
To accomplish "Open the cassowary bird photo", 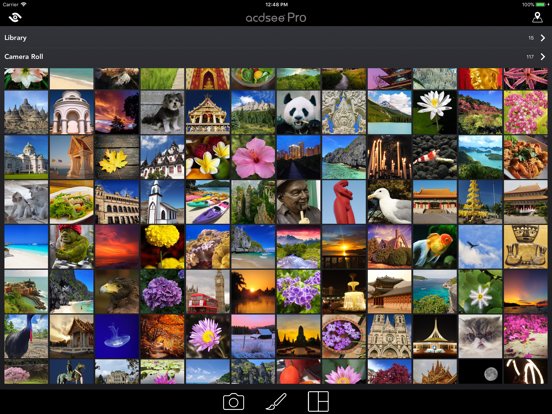I will pyautogui.click(x=26, y=337).
